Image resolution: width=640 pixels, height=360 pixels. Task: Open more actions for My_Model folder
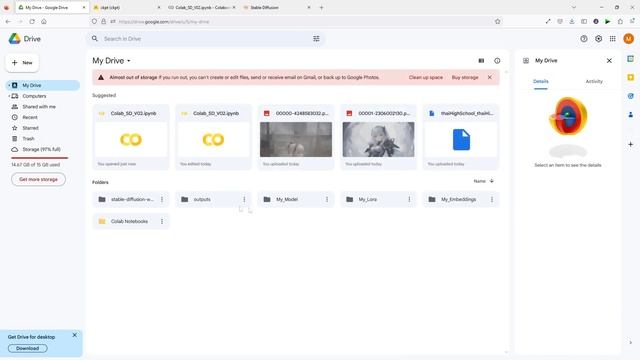[327, 199]
